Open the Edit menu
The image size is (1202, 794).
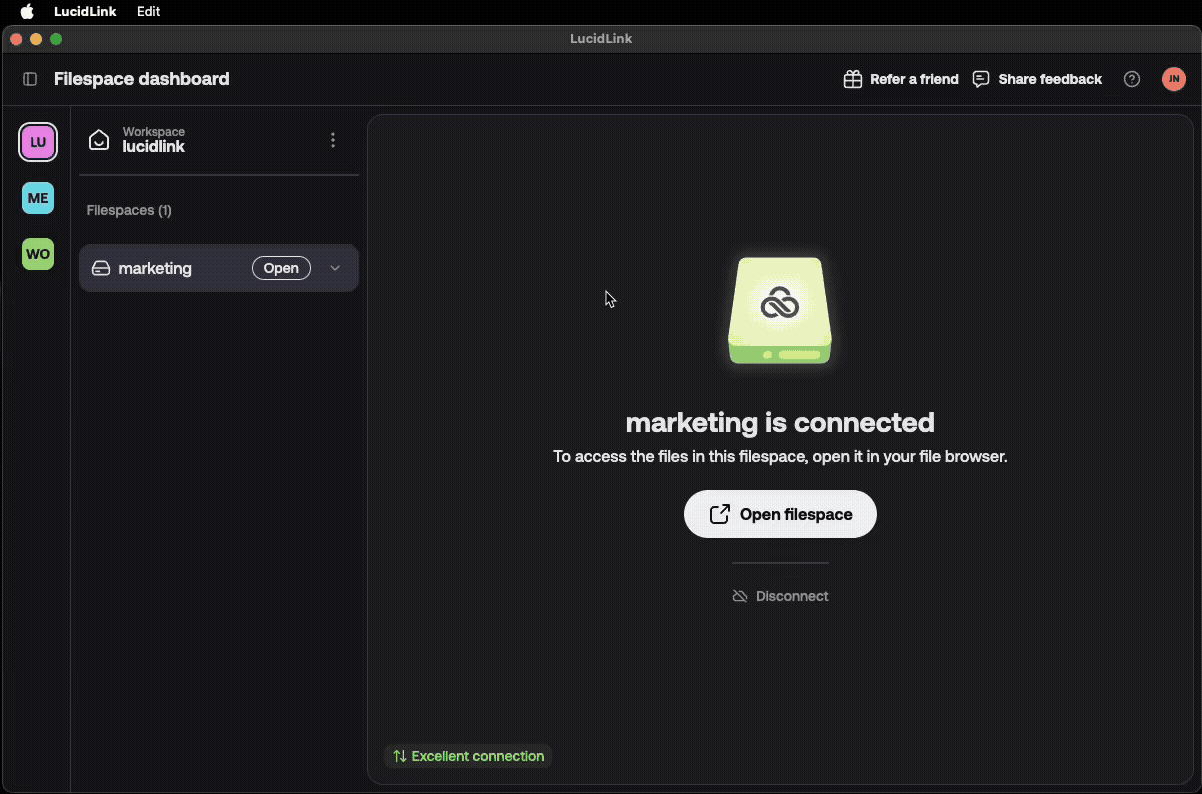[x=148, y=12]
